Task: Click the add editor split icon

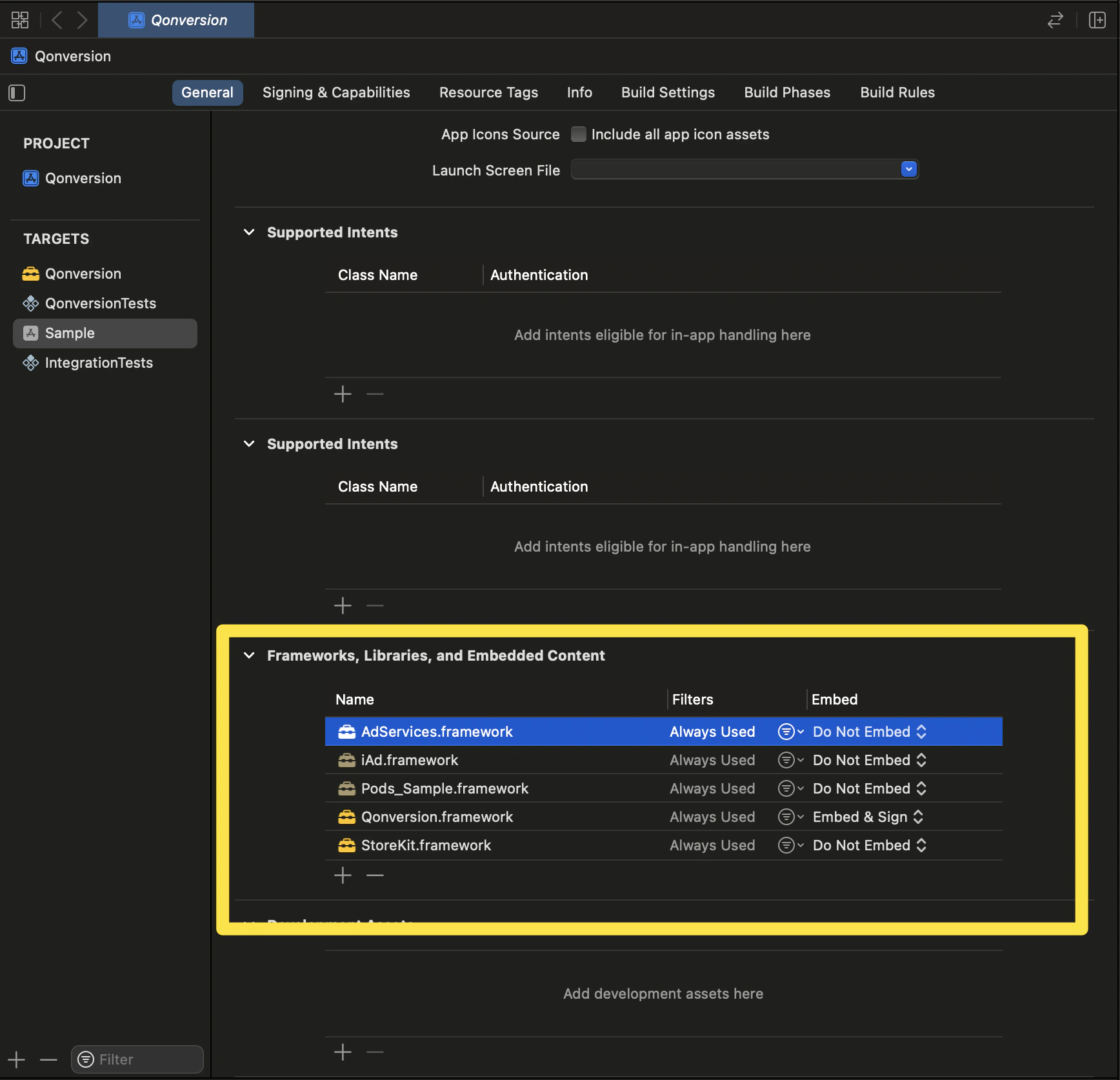Action: (x=1097, y=20)
